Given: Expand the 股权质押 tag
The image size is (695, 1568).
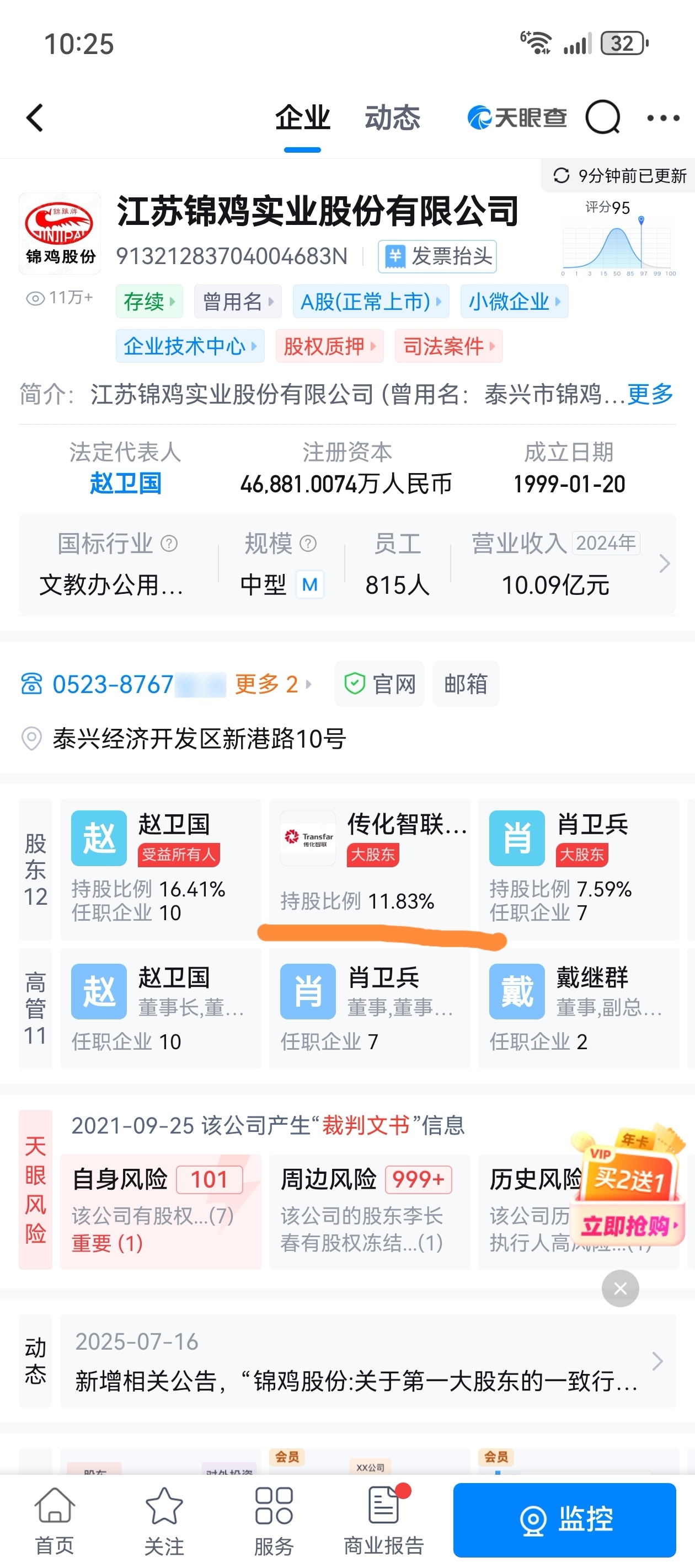Looking at the screenshot, I should (329, 346).
